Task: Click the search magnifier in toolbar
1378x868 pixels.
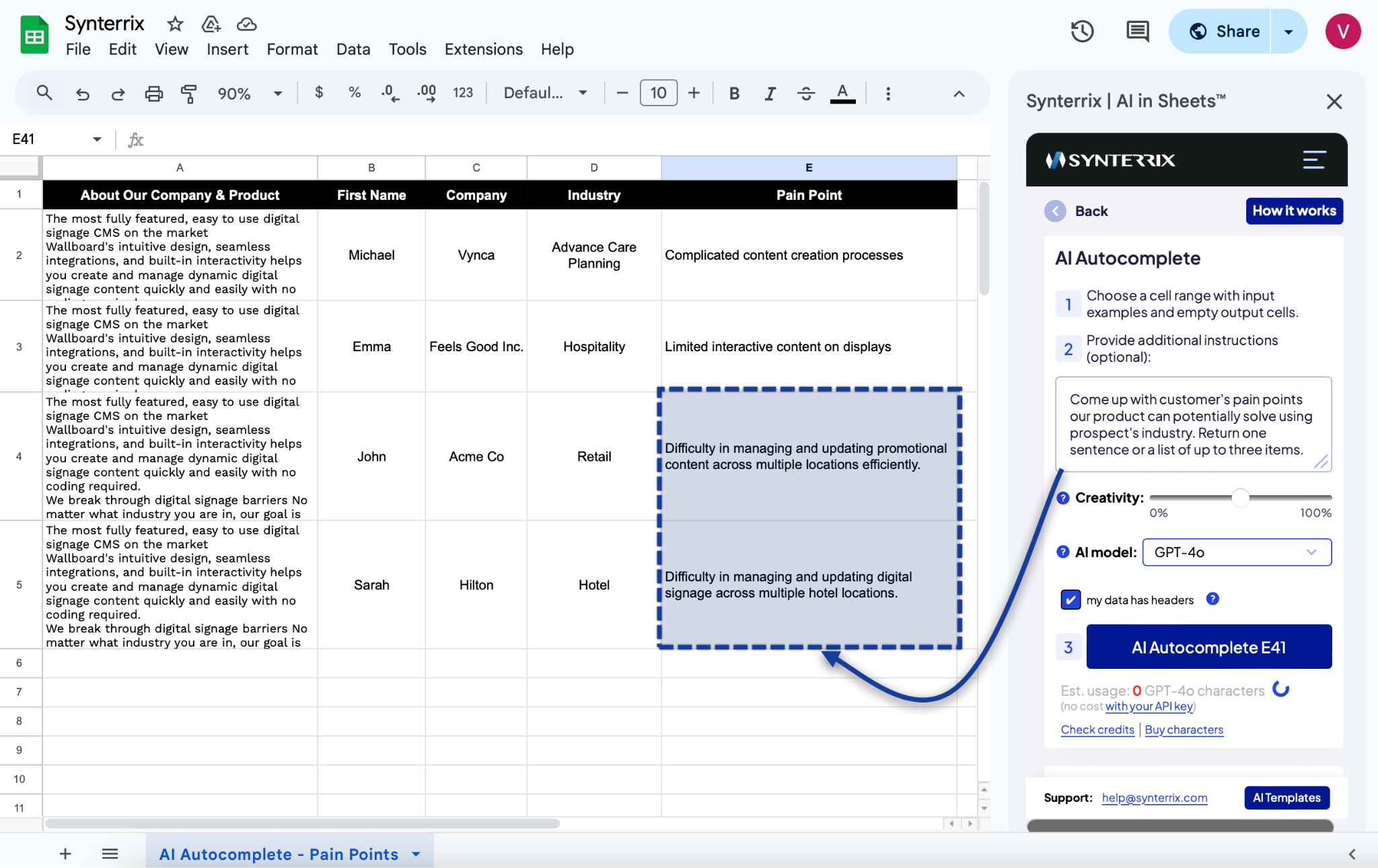Action: (44, 93)
